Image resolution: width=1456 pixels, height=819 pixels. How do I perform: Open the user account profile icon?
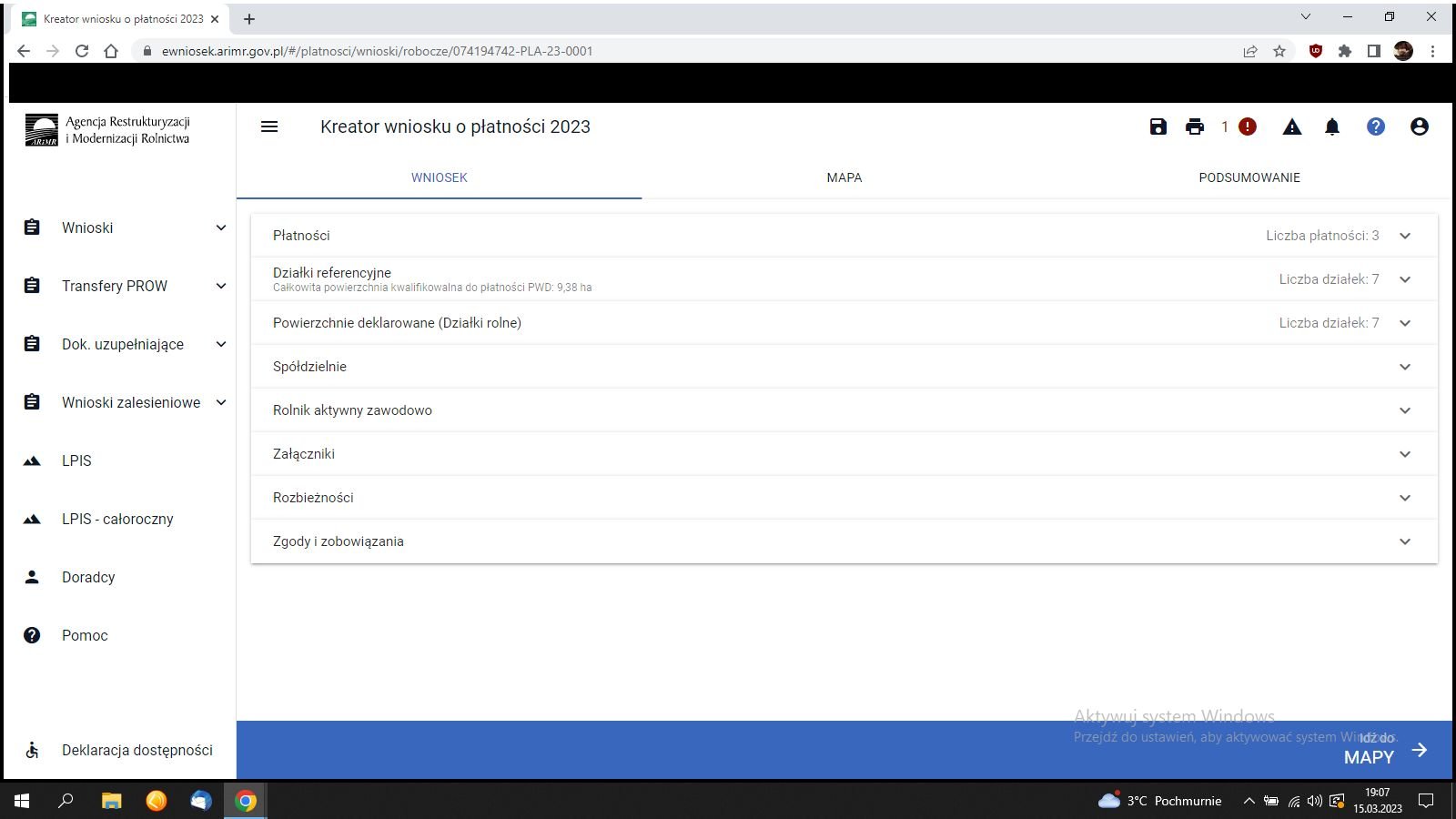pos(1420,127)
